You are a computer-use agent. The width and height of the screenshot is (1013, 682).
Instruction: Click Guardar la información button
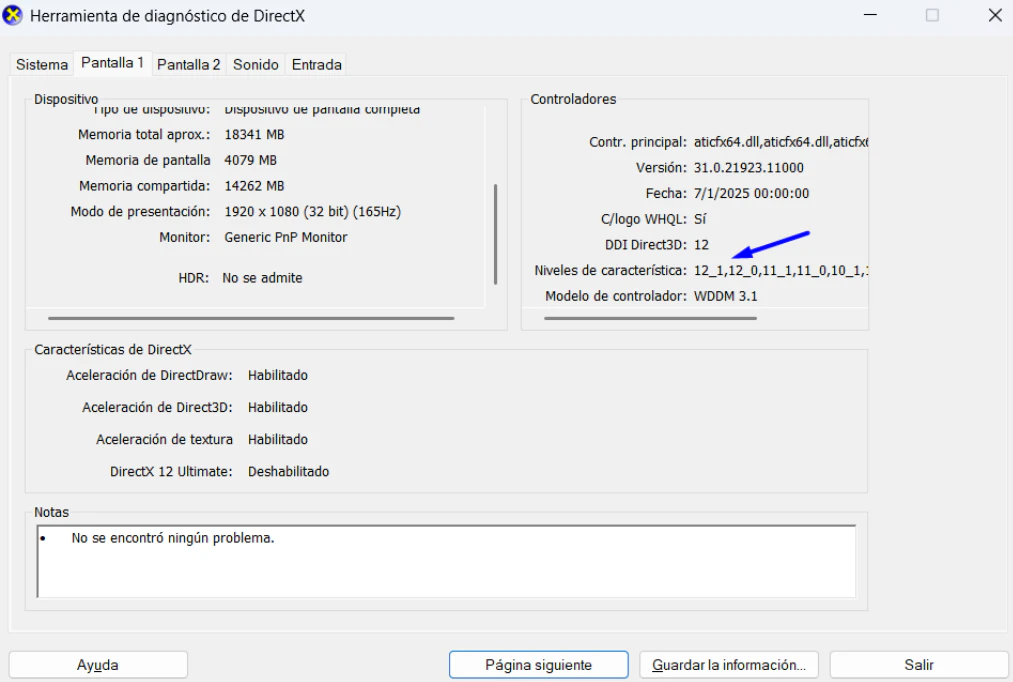[x=729, y=665]
